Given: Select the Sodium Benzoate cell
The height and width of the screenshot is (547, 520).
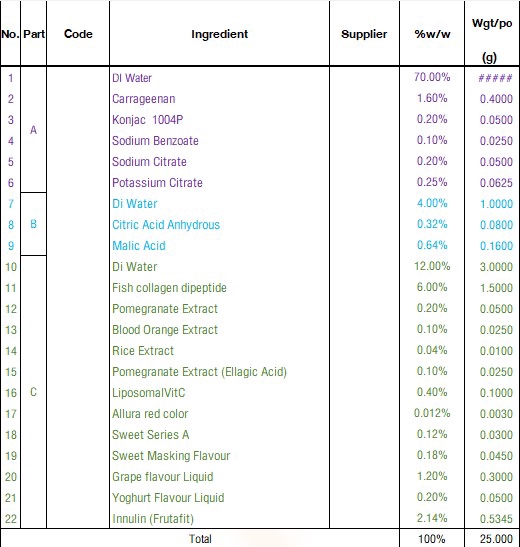Looking at the screenshot, I should [219, 141].
